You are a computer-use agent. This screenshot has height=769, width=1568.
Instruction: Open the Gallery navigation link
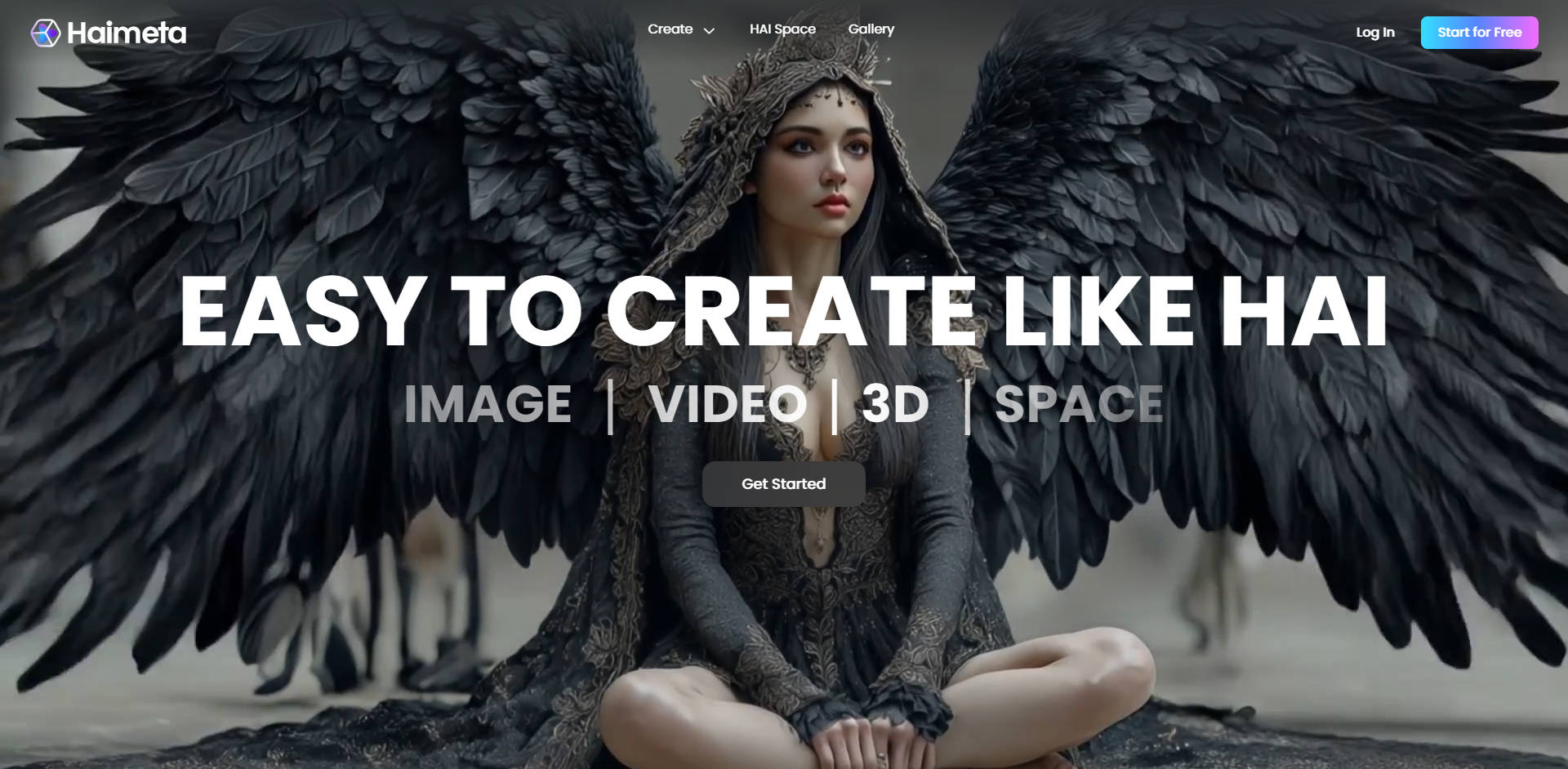[871, 29]
